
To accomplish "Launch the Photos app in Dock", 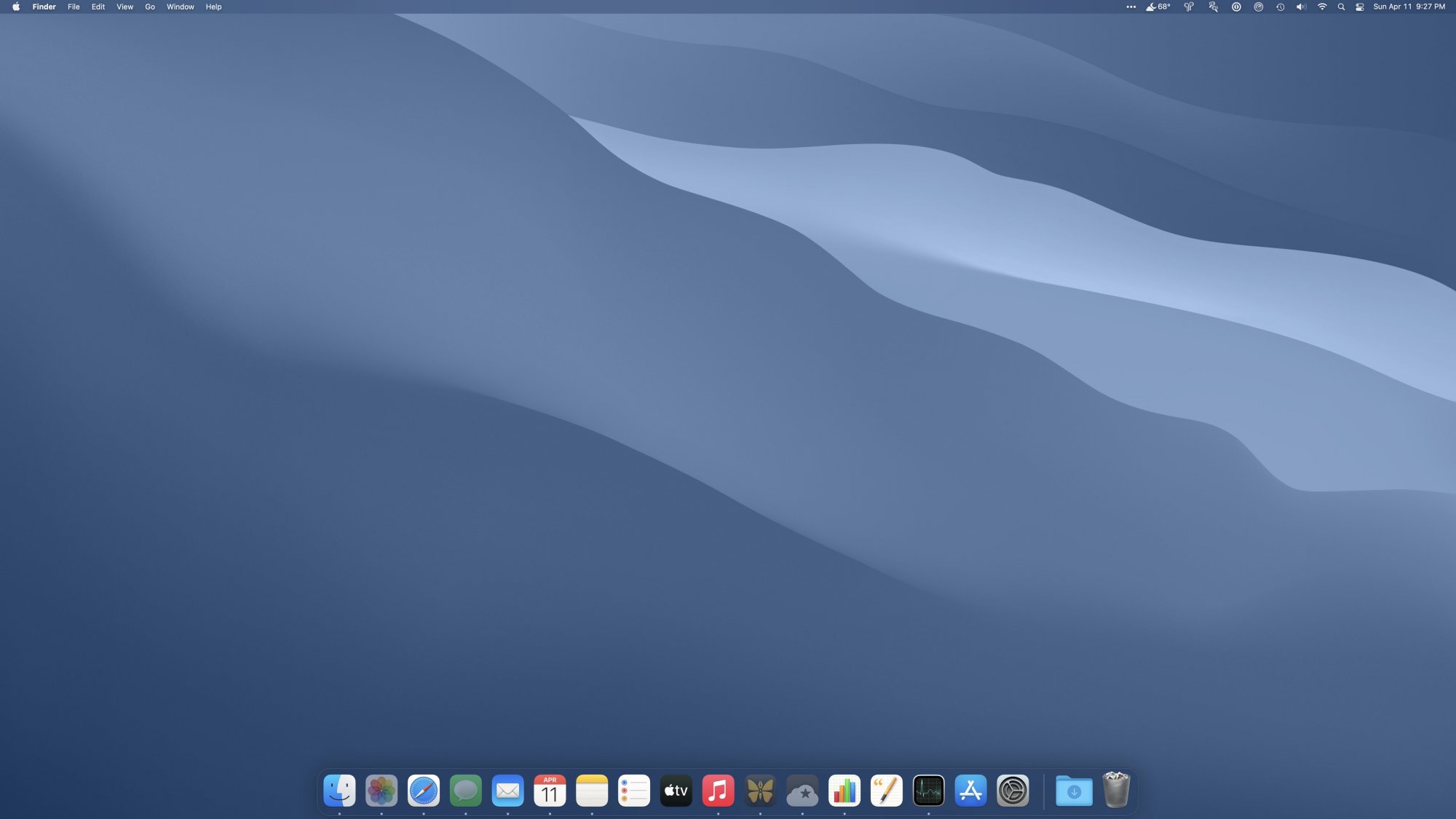I will click(381, 791).
